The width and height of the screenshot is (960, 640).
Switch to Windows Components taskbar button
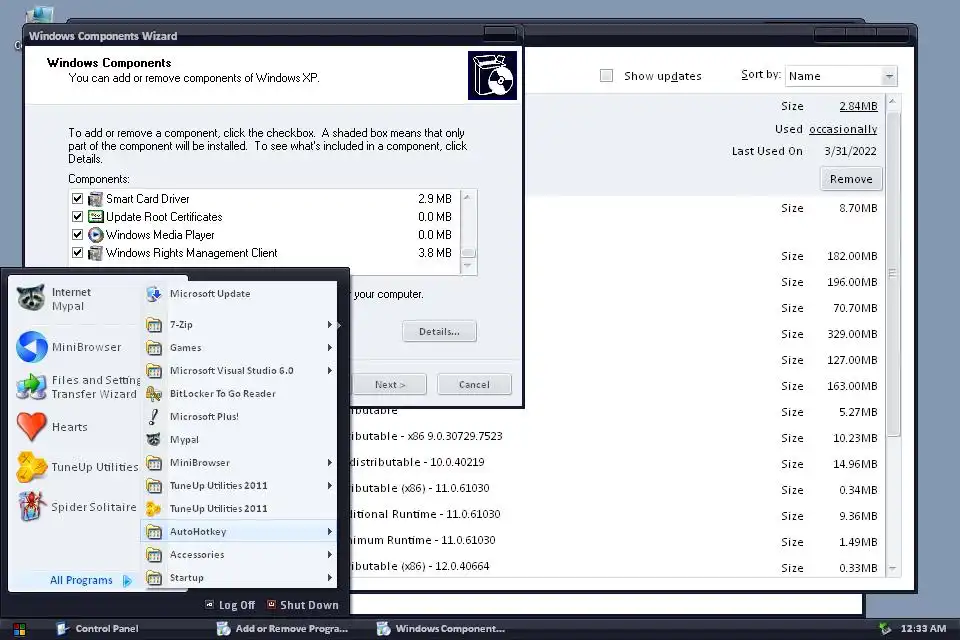[x=441, y=629]
